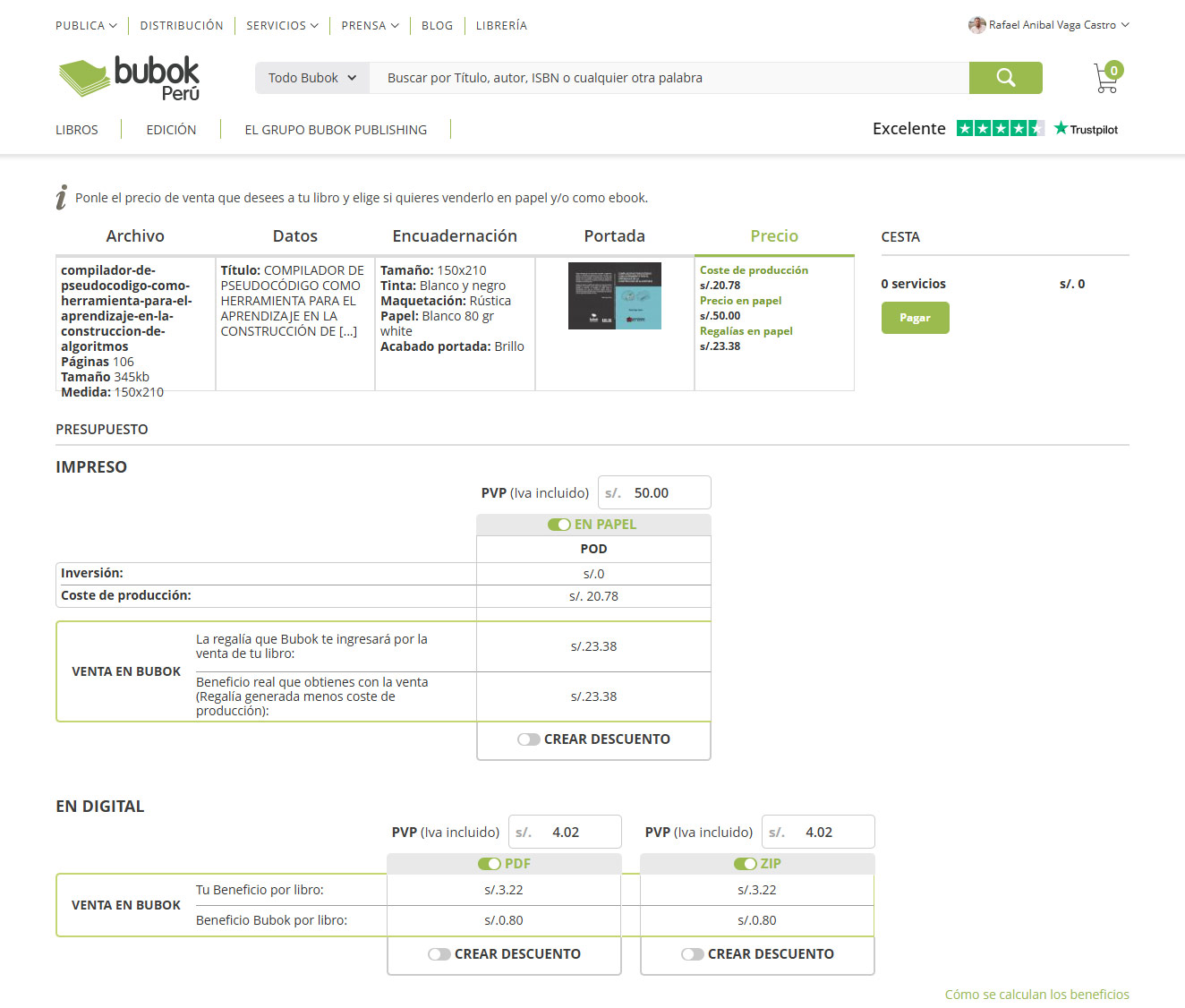The height and width of the screenshot is (1008, 1185).
Task: Open the EDICIÓN navigation item
Action: click(x=171, y=130)
